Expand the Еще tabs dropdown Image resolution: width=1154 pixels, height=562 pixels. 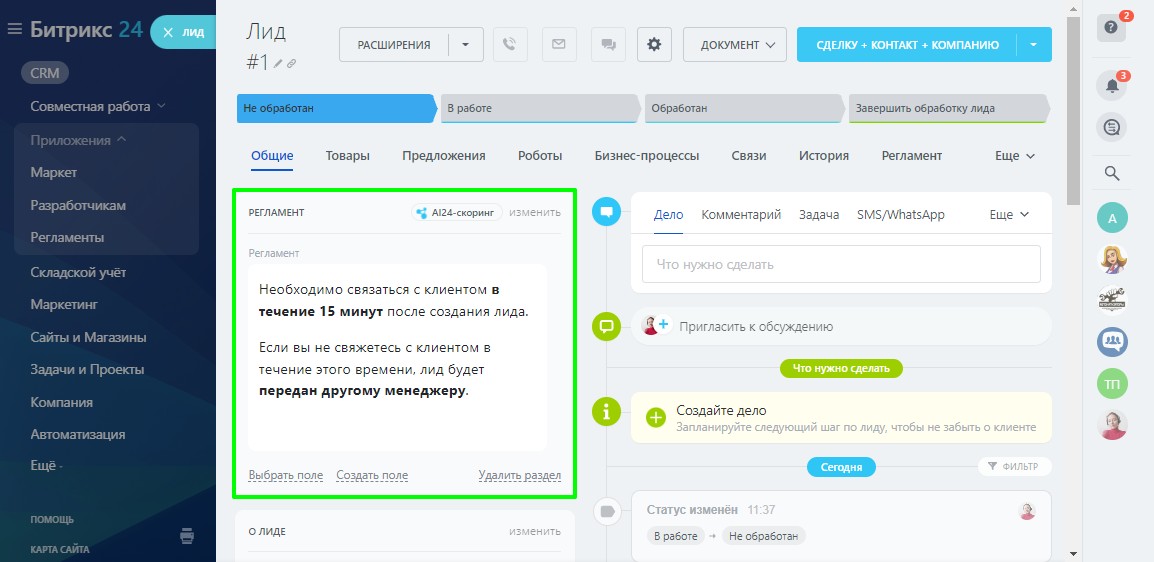[x=1014, y=156]
